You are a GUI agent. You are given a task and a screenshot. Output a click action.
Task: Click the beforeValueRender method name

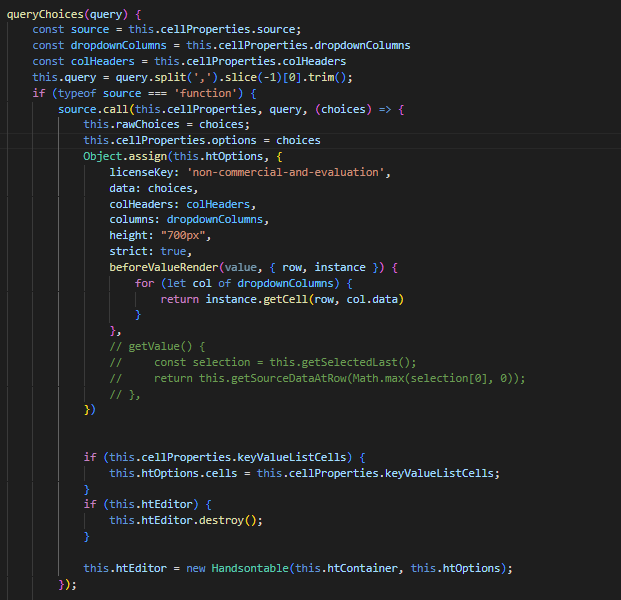164,267
